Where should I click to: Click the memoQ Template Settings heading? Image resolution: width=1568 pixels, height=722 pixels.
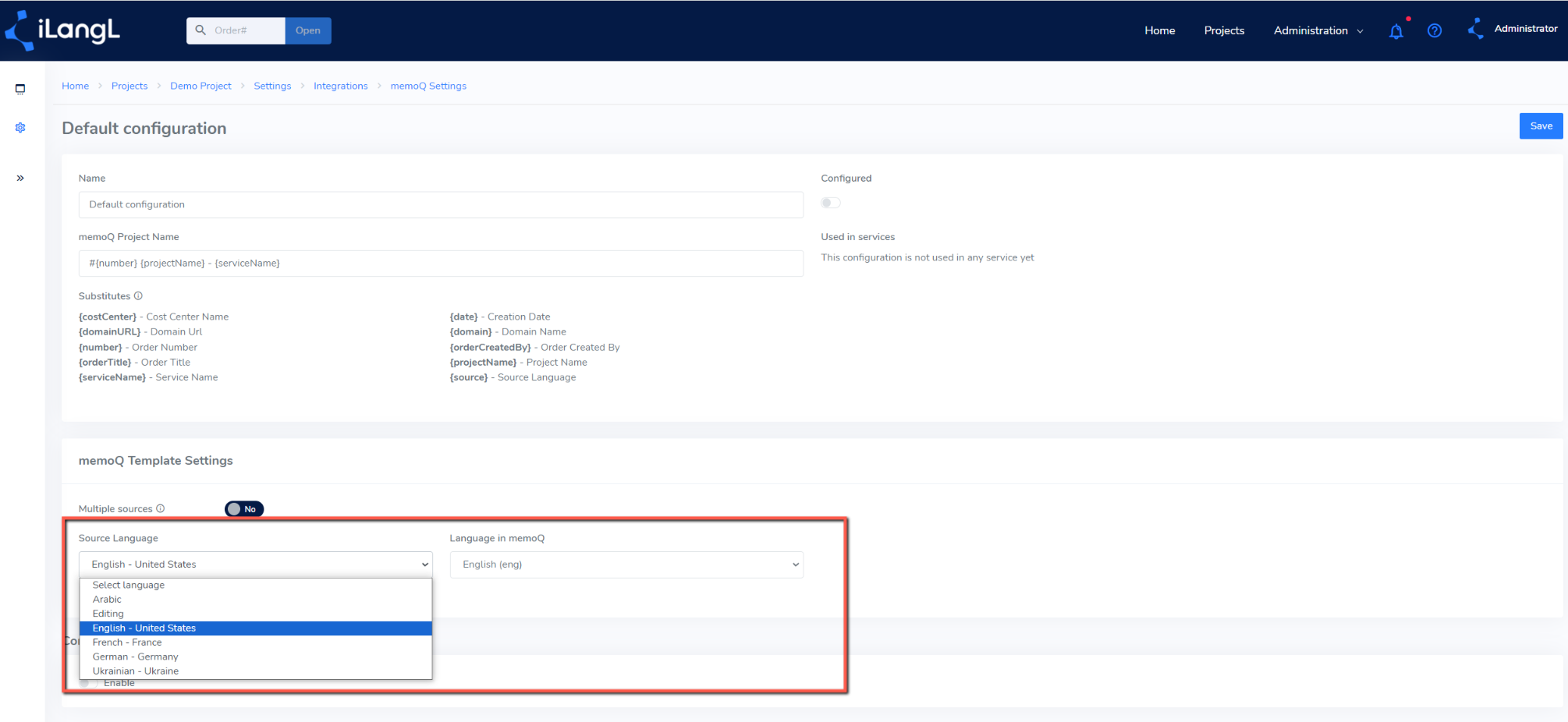(x=156, y=461)
